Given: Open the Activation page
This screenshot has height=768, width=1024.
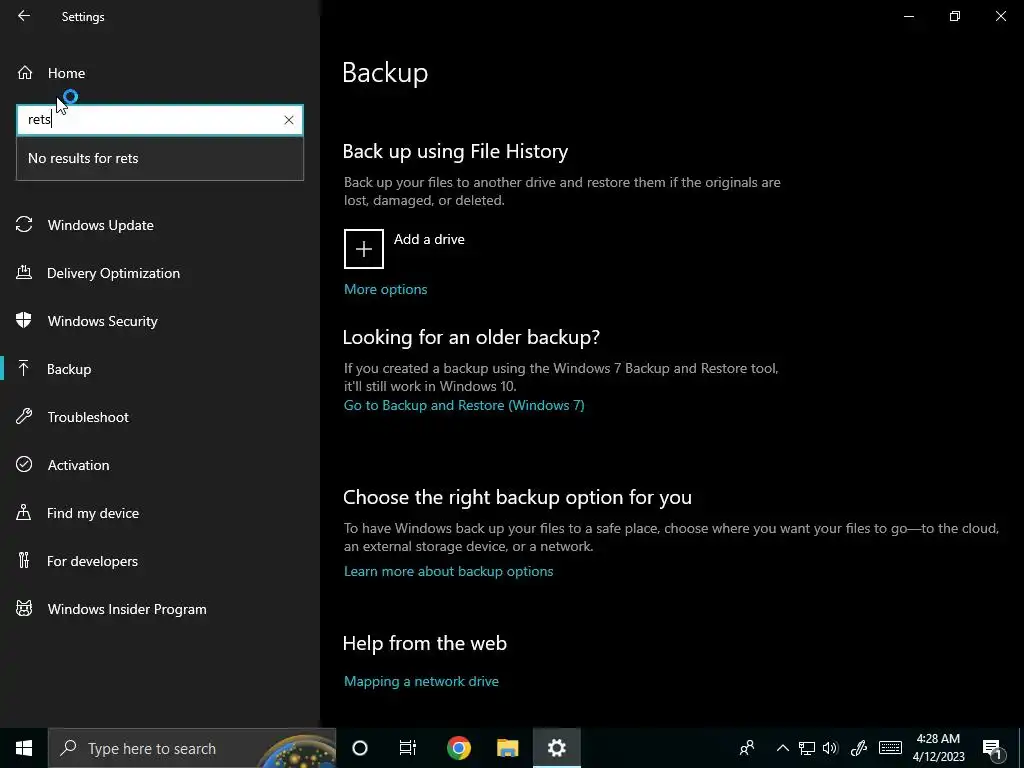Looking at the screenshot, I should (160, 465).
